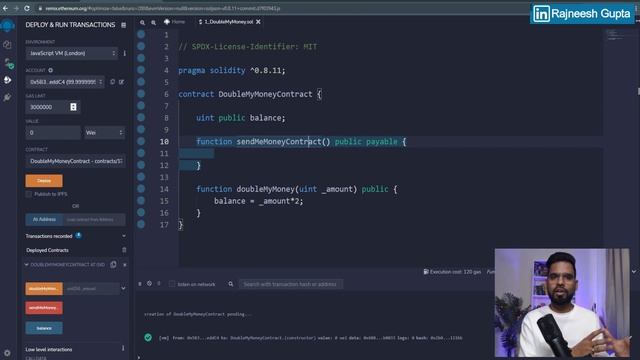Toggle terminal panel collapse icon
Viewport: 640px width, 360px height.
pyautogui.click(x=140, y=284)
